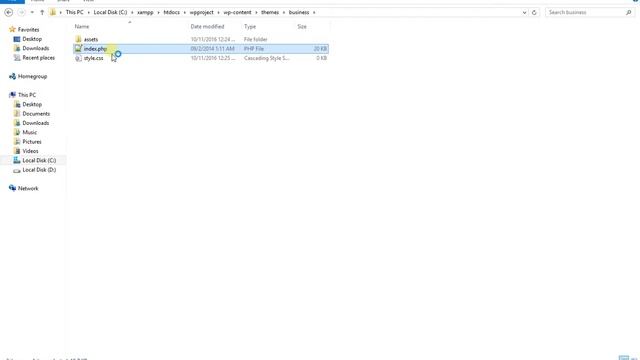Click the folder icon in address bar
Viewport: 640px width, 360px height.
click(53, 12)
